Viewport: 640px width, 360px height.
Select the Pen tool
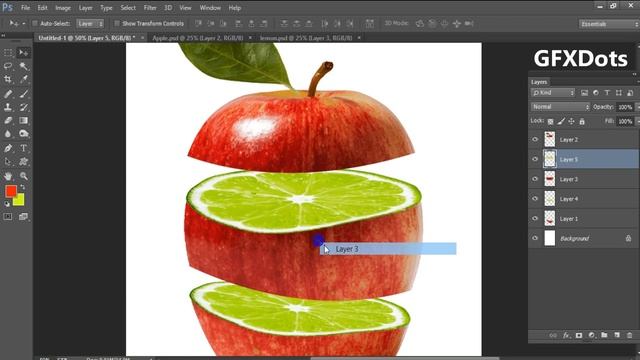(x=8, y=148)
